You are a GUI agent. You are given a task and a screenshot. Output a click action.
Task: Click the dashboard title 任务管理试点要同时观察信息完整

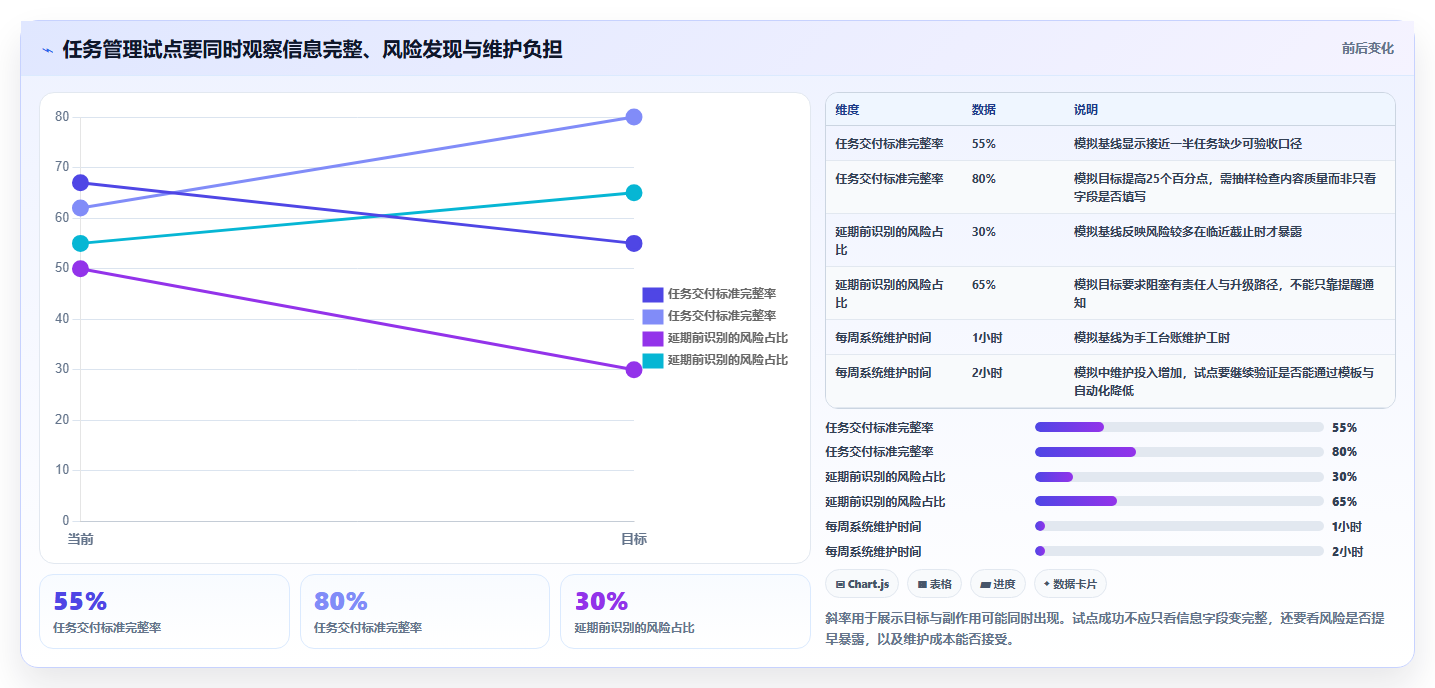(x=312, y=49)
